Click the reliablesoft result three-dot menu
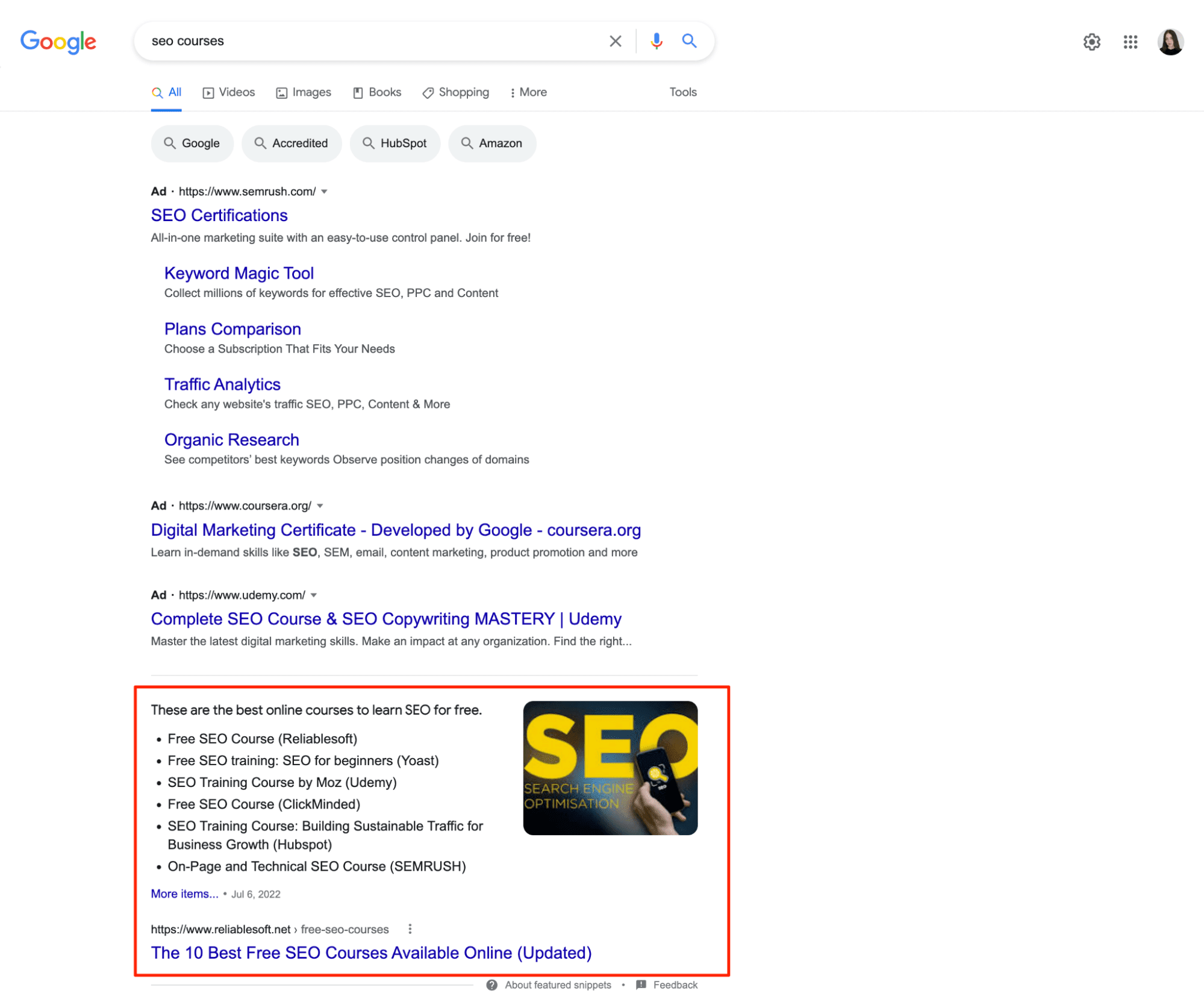This screenshot has height=1002, width=1204. coord(410,928)
